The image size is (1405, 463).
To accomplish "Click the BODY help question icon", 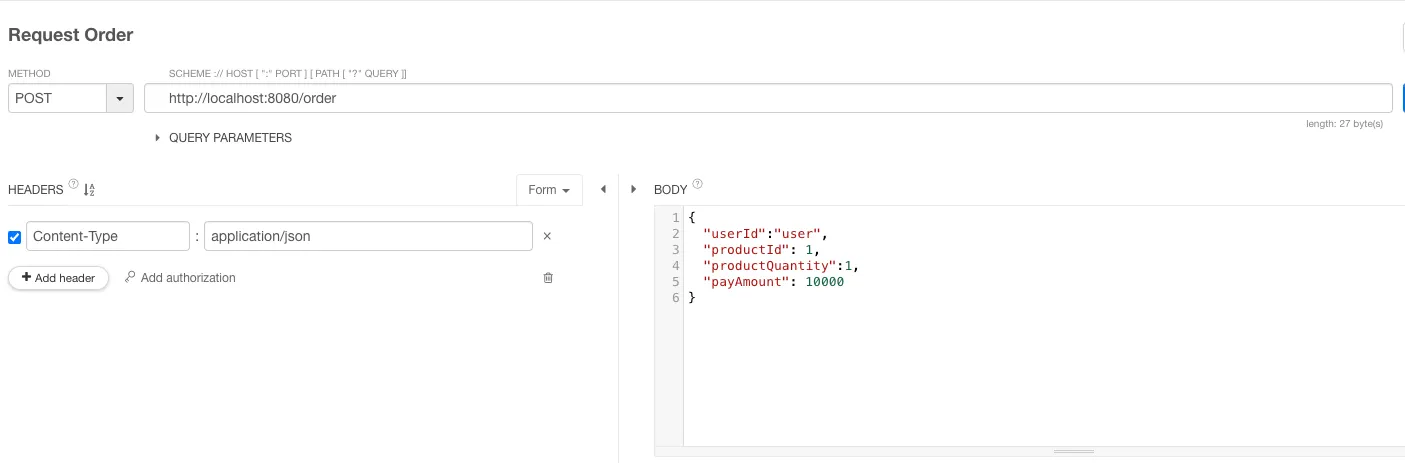I will pos(698,184).
